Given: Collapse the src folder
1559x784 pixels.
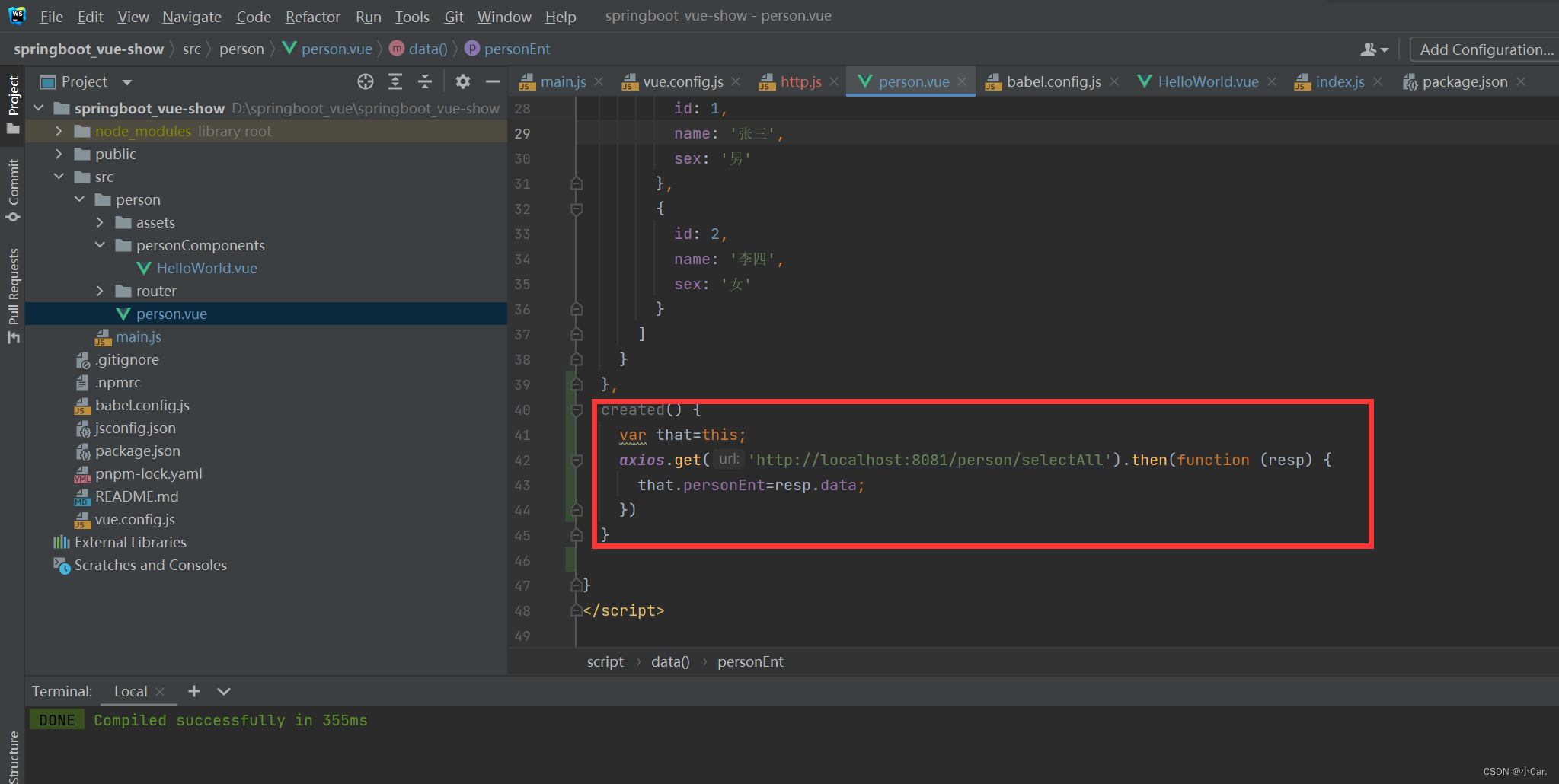Looking at the screenshot, I should point(59,177).
